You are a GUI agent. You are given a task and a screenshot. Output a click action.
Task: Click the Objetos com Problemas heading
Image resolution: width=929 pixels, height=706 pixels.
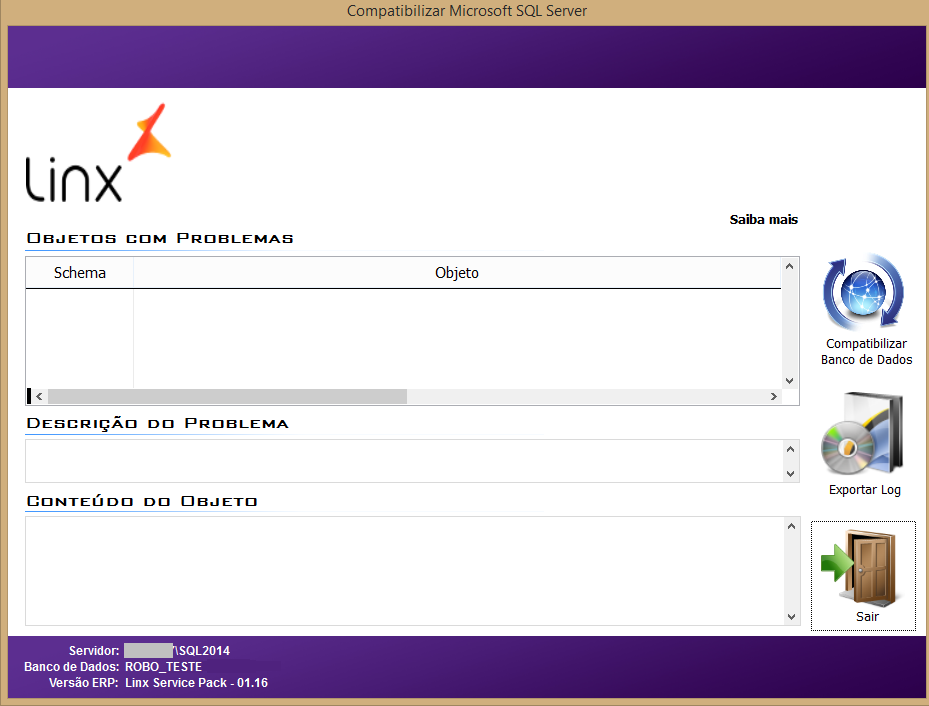[160, 239]
